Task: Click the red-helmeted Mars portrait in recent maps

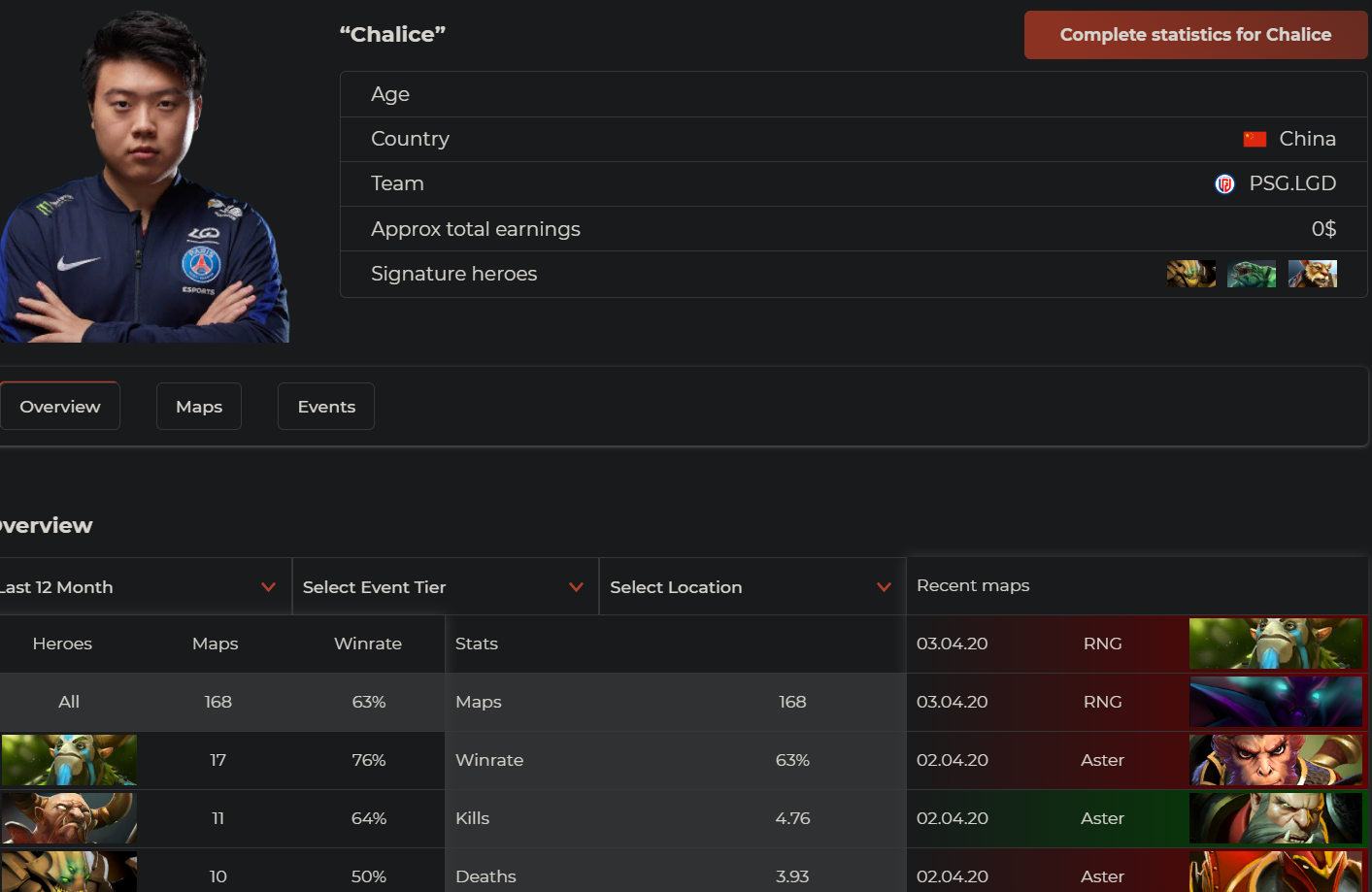Action: [x=1275, y=873]
